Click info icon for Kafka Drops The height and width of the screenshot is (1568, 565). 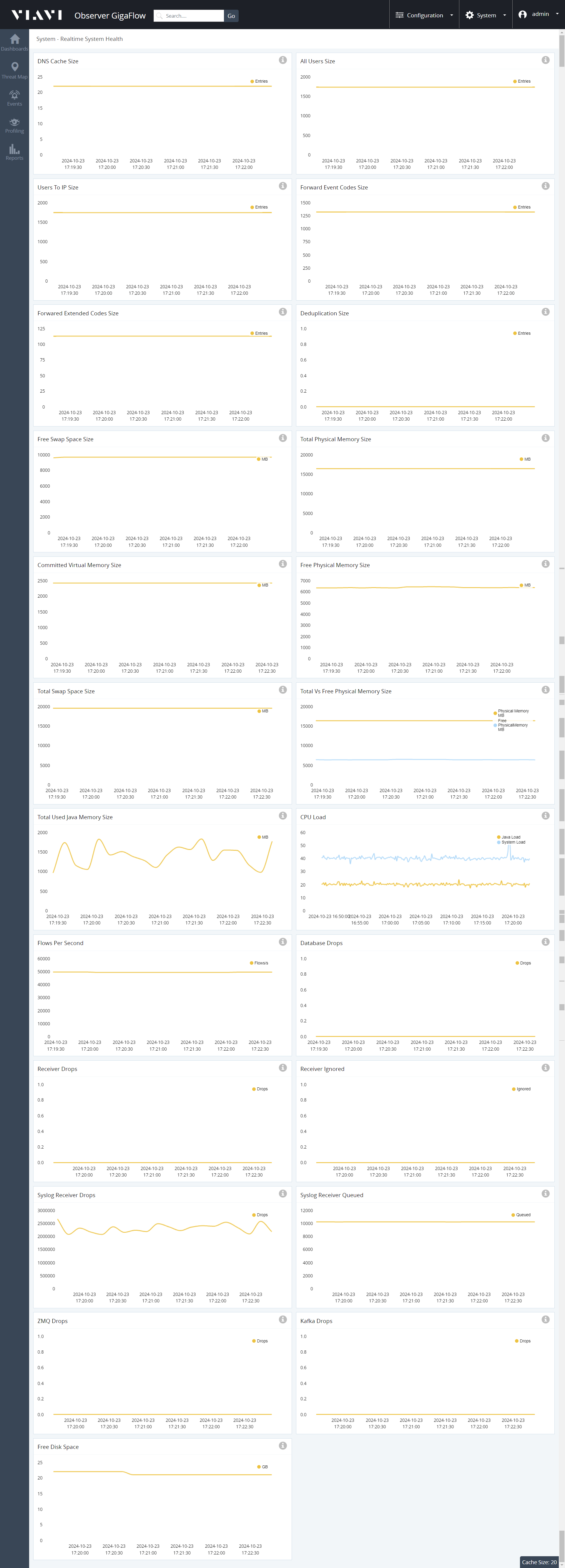(546, 1320)
